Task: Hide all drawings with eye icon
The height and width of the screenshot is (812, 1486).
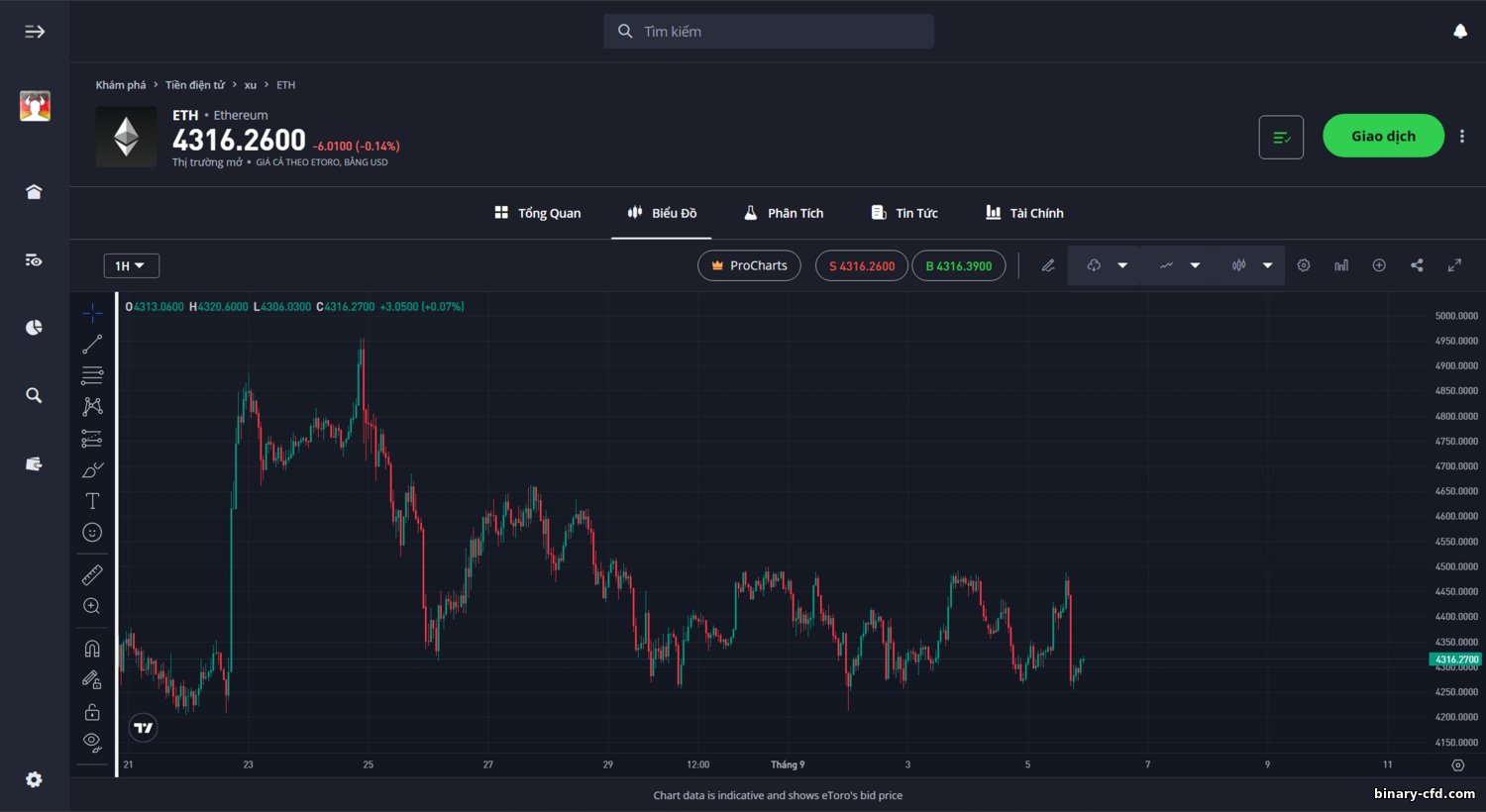Action: [x=92, y=742]
